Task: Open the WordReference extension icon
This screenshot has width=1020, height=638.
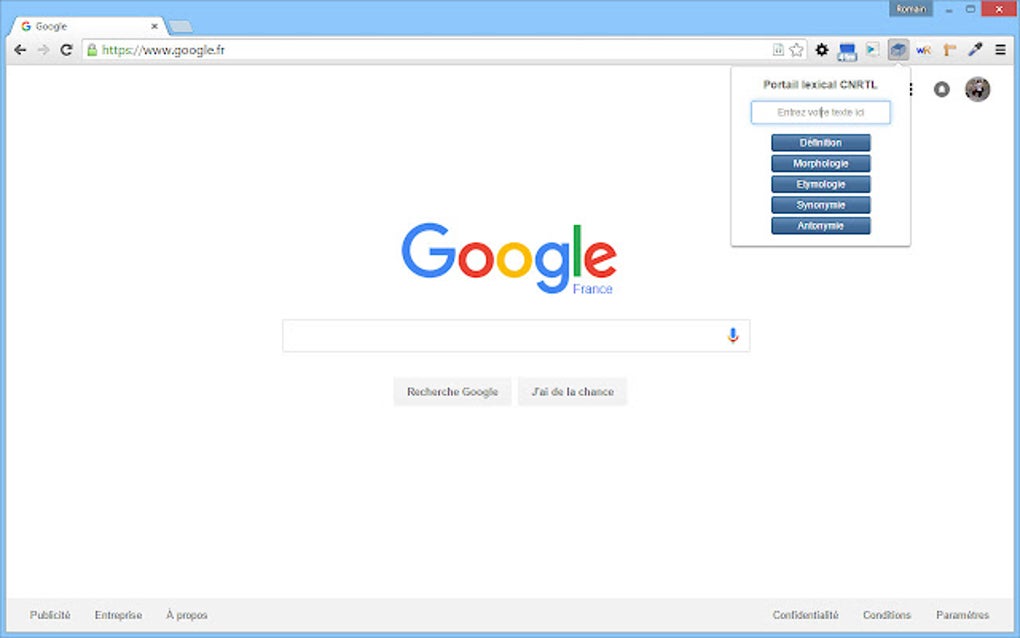Action: (x=922, y=49)
